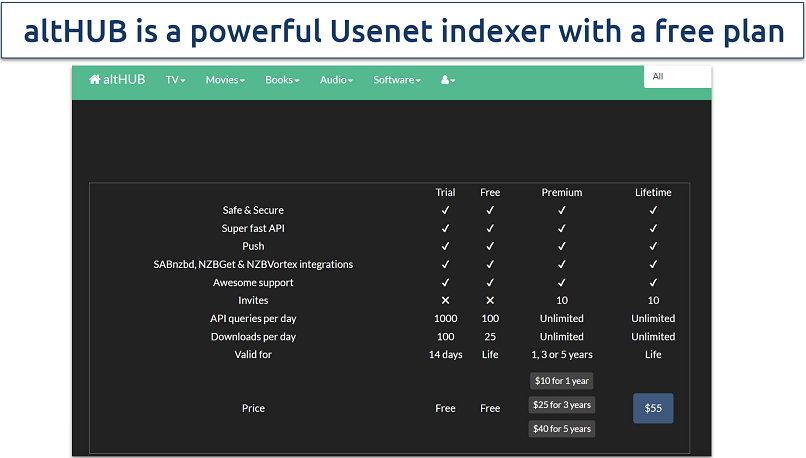The height and width of the screenshot is (458, 806).
Task: Click the Invites X mark under Free
Action: pos(490,301)
